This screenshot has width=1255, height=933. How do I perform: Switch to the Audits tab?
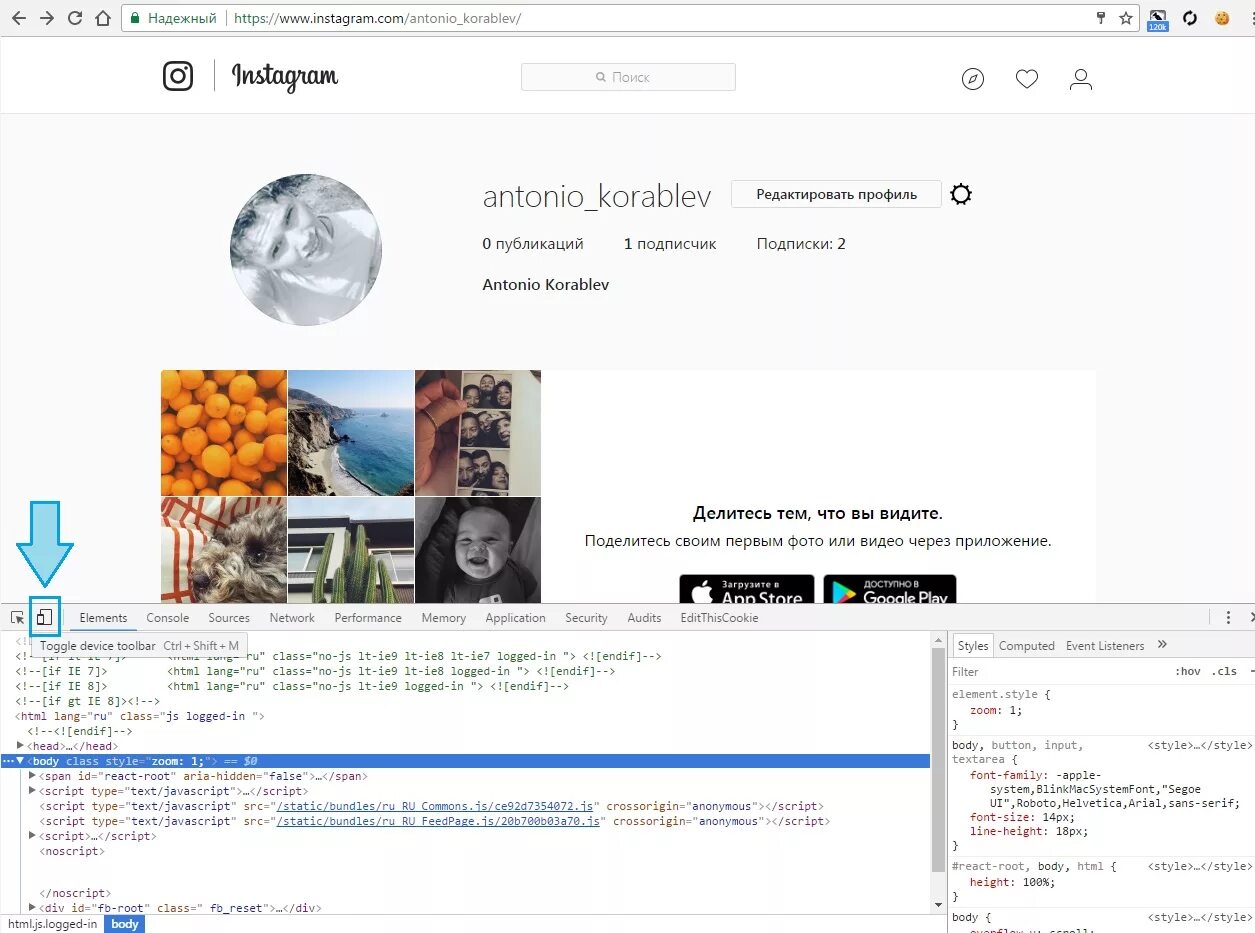point(644,618)
